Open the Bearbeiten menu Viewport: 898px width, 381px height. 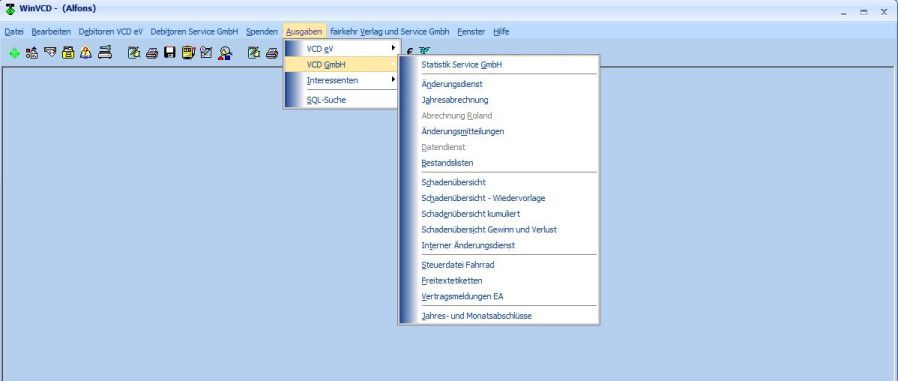[51, 32]
